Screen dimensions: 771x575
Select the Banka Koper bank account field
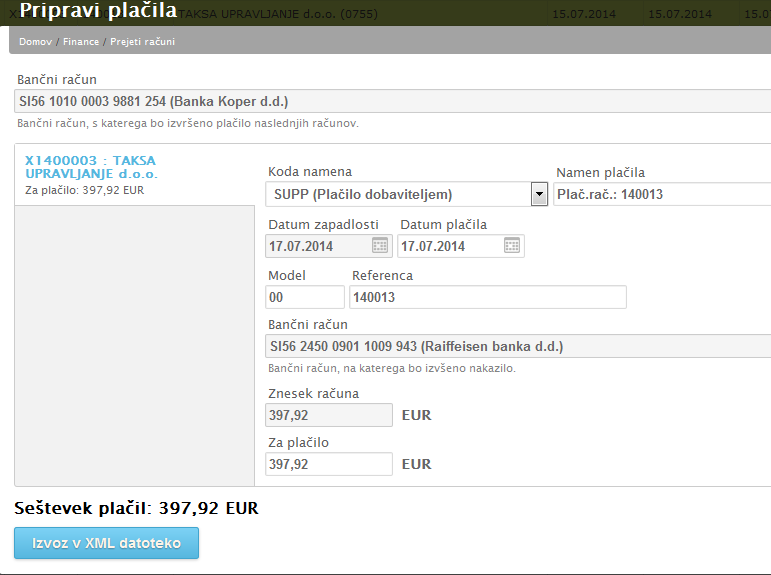(x=390, y=102)
